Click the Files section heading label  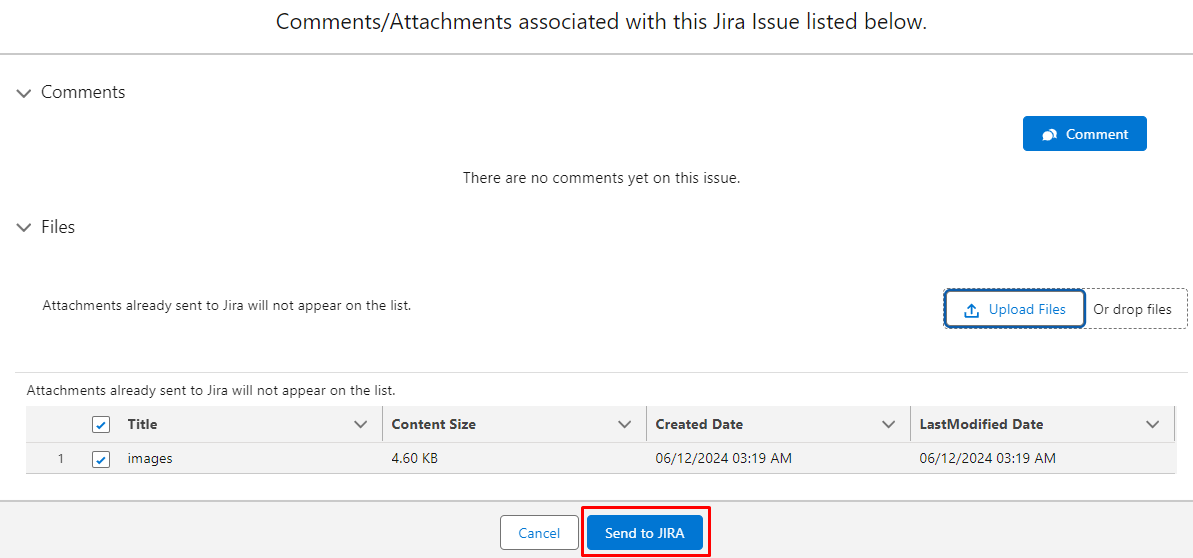pos(58,227)
